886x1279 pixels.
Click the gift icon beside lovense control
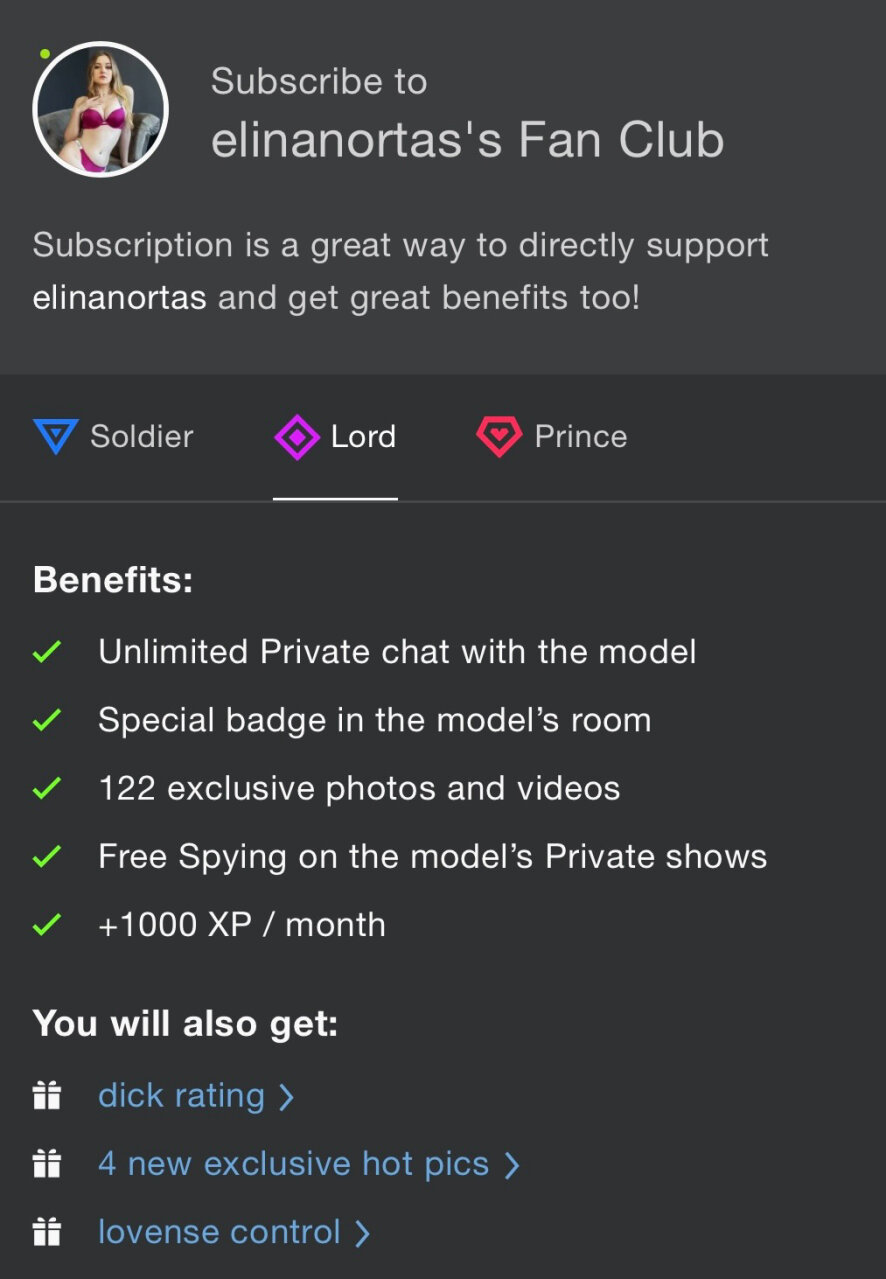coord(47,1232)
